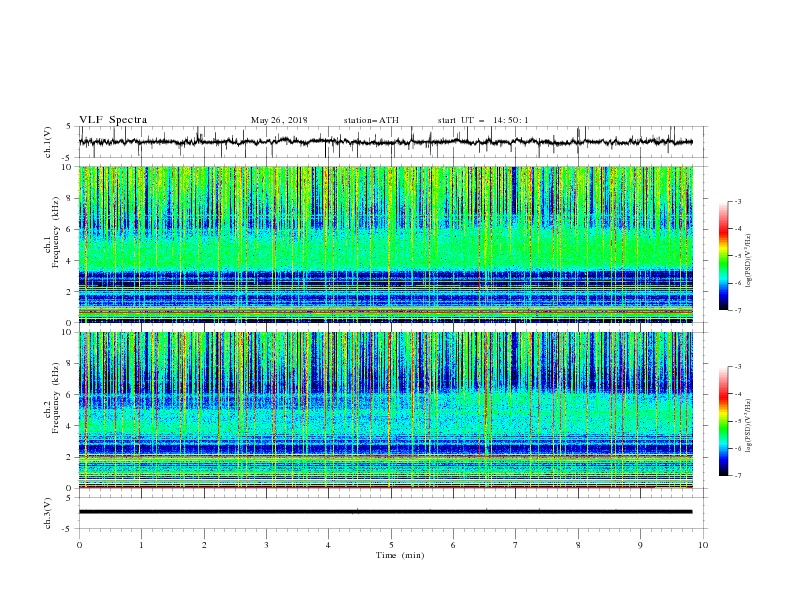The height and width of the screenshot is (612, 792).
Task: Select the ch.1 "Frequency (kHz)" axis label
Action: coord(56,233)
